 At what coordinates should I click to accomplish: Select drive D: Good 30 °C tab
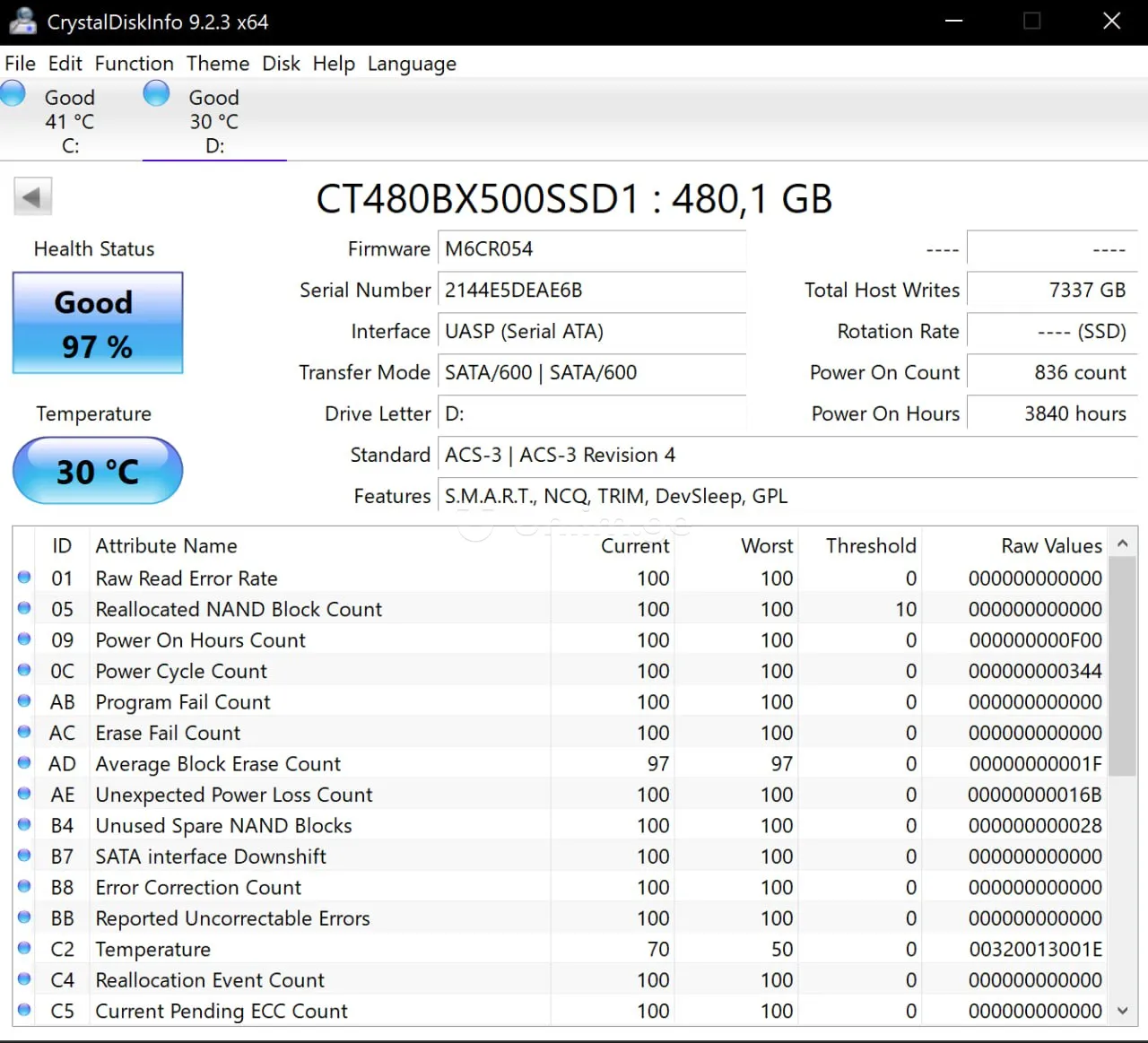click(x=214, y=120)
